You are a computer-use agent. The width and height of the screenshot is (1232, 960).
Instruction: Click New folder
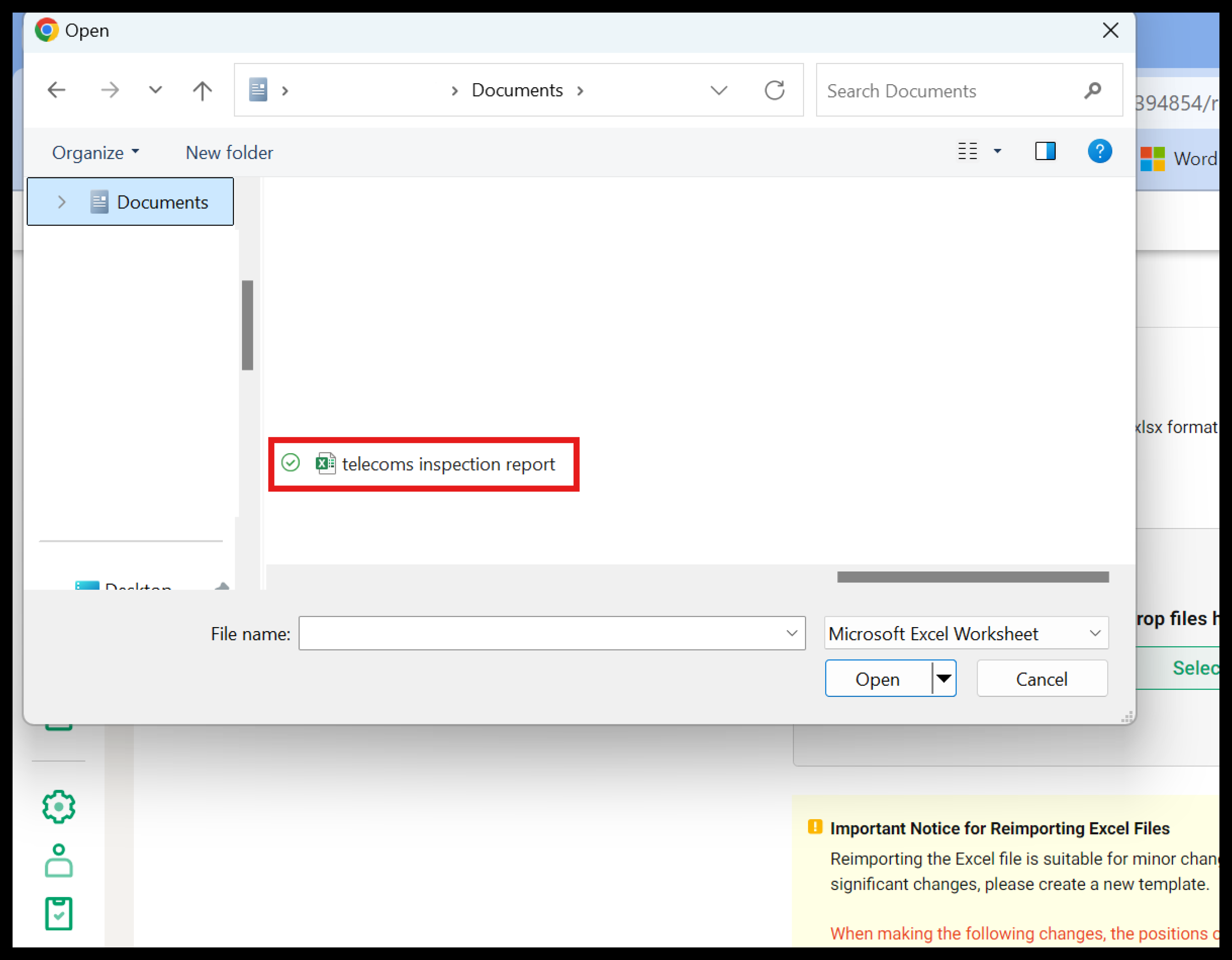tap(229, 152)
